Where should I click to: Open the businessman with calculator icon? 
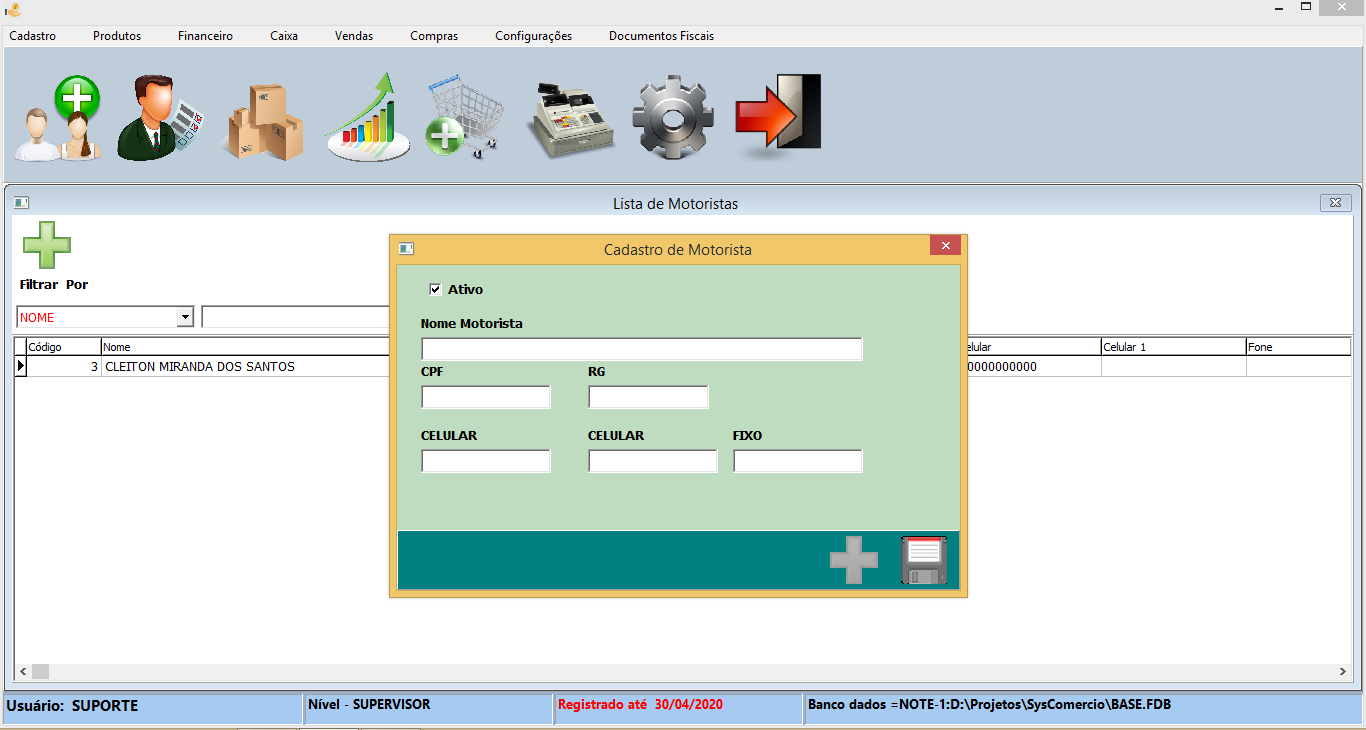pos(160,119)
